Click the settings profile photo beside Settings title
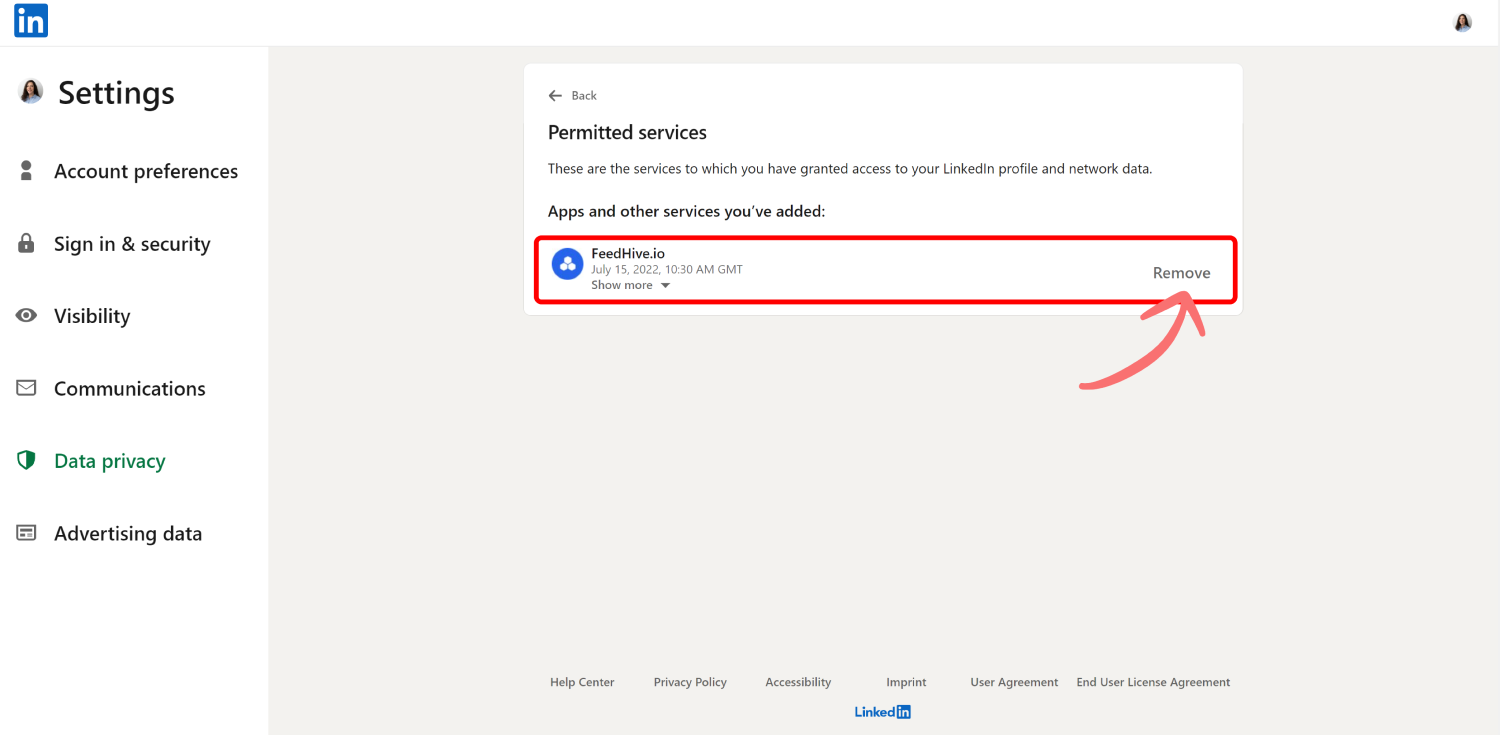 31,92
